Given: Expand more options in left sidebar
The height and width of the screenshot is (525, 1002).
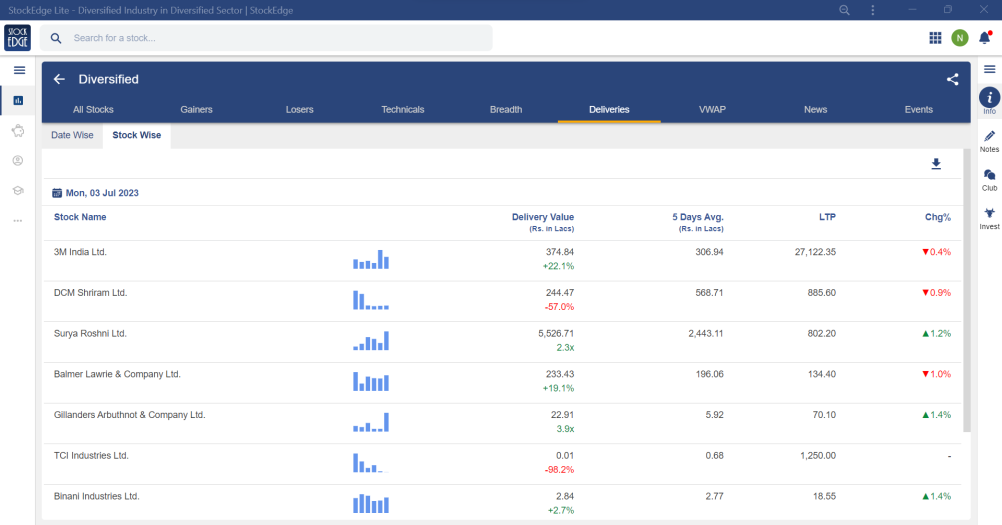Looking at the screenshot, I should [x=18, y=220].
